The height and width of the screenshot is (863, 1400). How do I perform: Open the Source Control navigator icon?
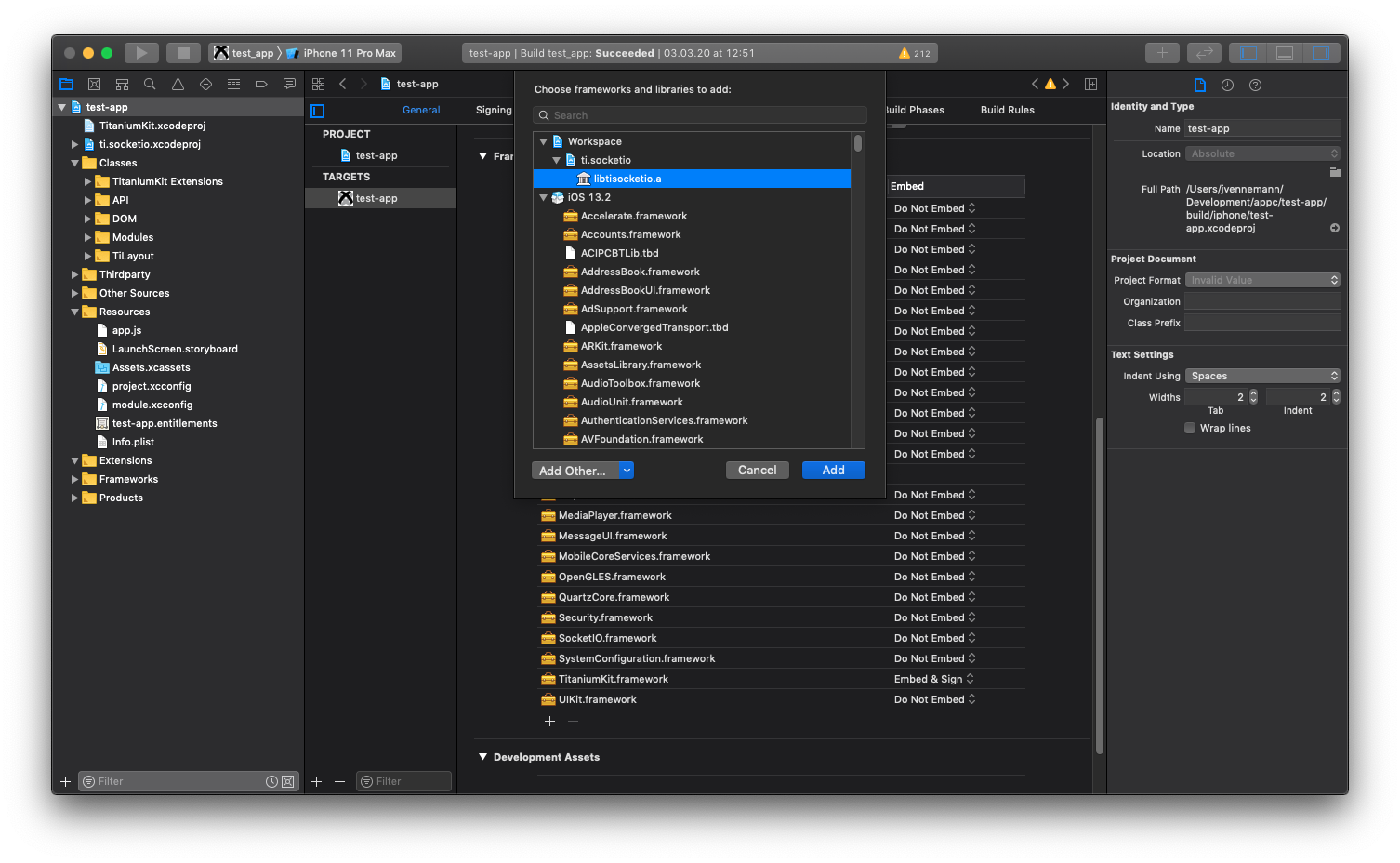click(x=94, y=84)
